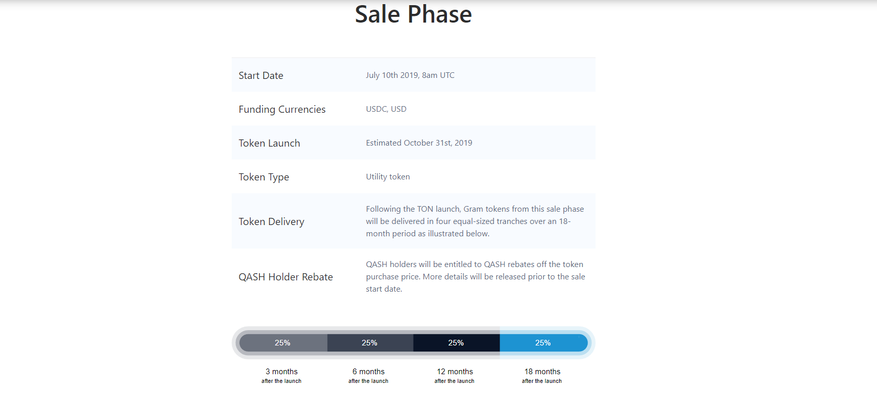Click the Estimated October 31st, 2019 text
This screenshot has width=877, height=413.
click(x=419, y=143)
